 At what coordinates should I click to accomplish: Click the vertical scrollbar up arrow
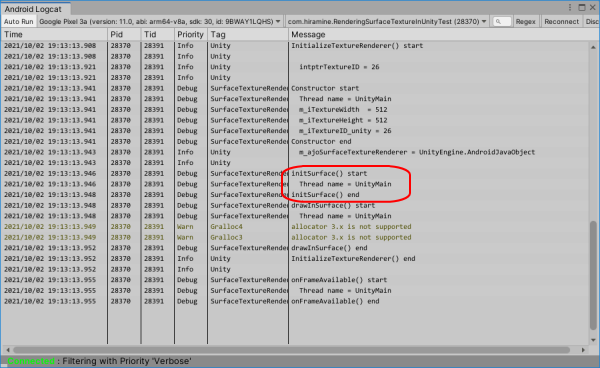tap(593, 47)
